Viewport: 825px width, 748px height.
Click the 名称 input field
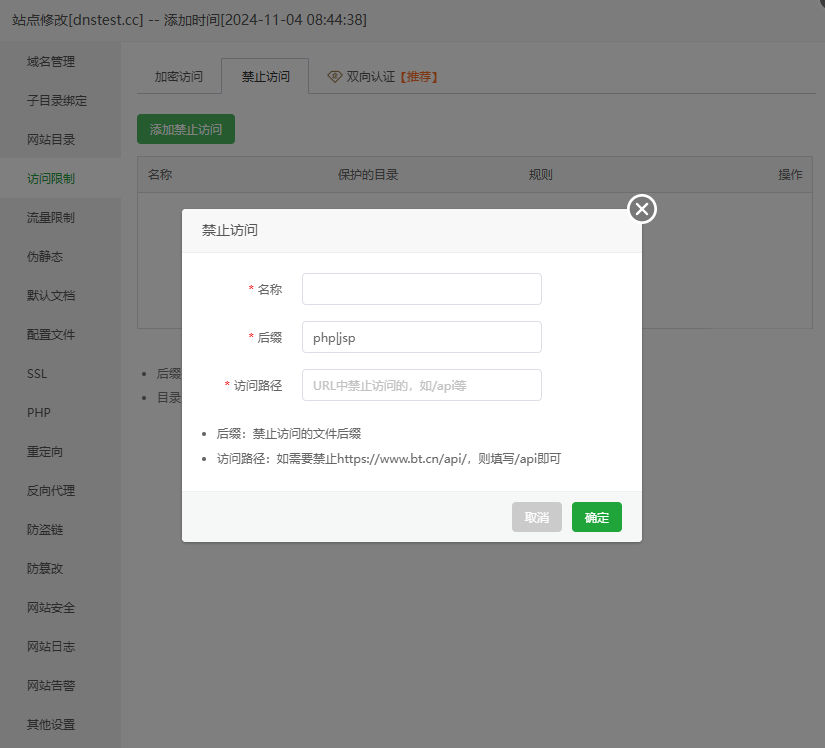[421, 288]
